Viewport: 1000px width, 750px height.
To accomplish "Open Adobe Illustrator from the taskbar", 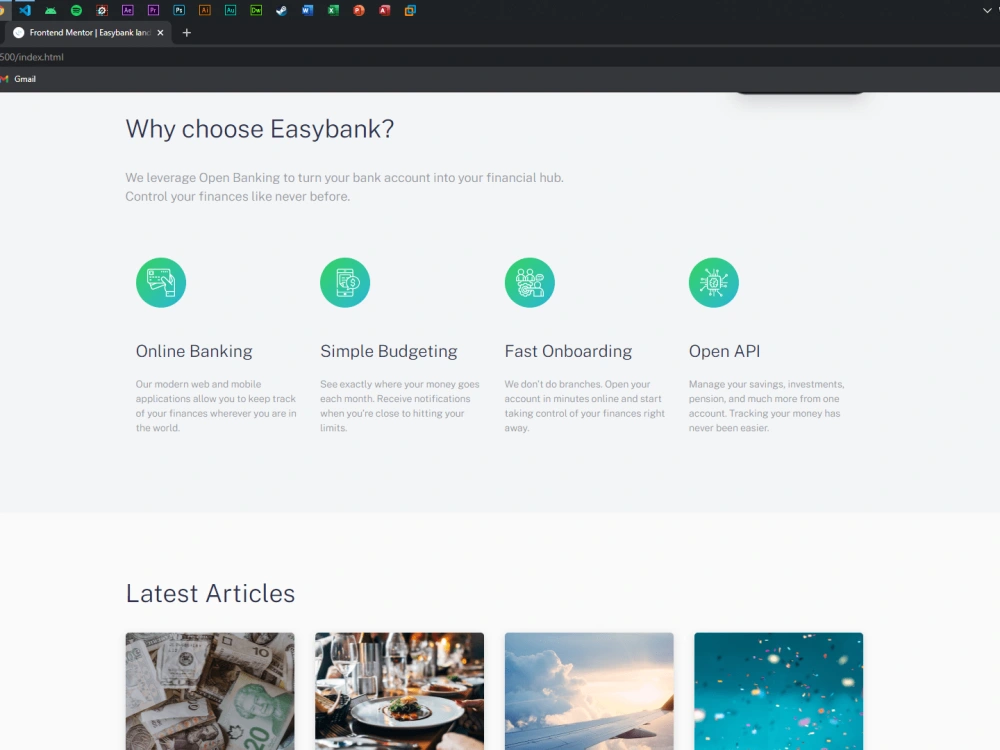I will [x=205, y=10].
